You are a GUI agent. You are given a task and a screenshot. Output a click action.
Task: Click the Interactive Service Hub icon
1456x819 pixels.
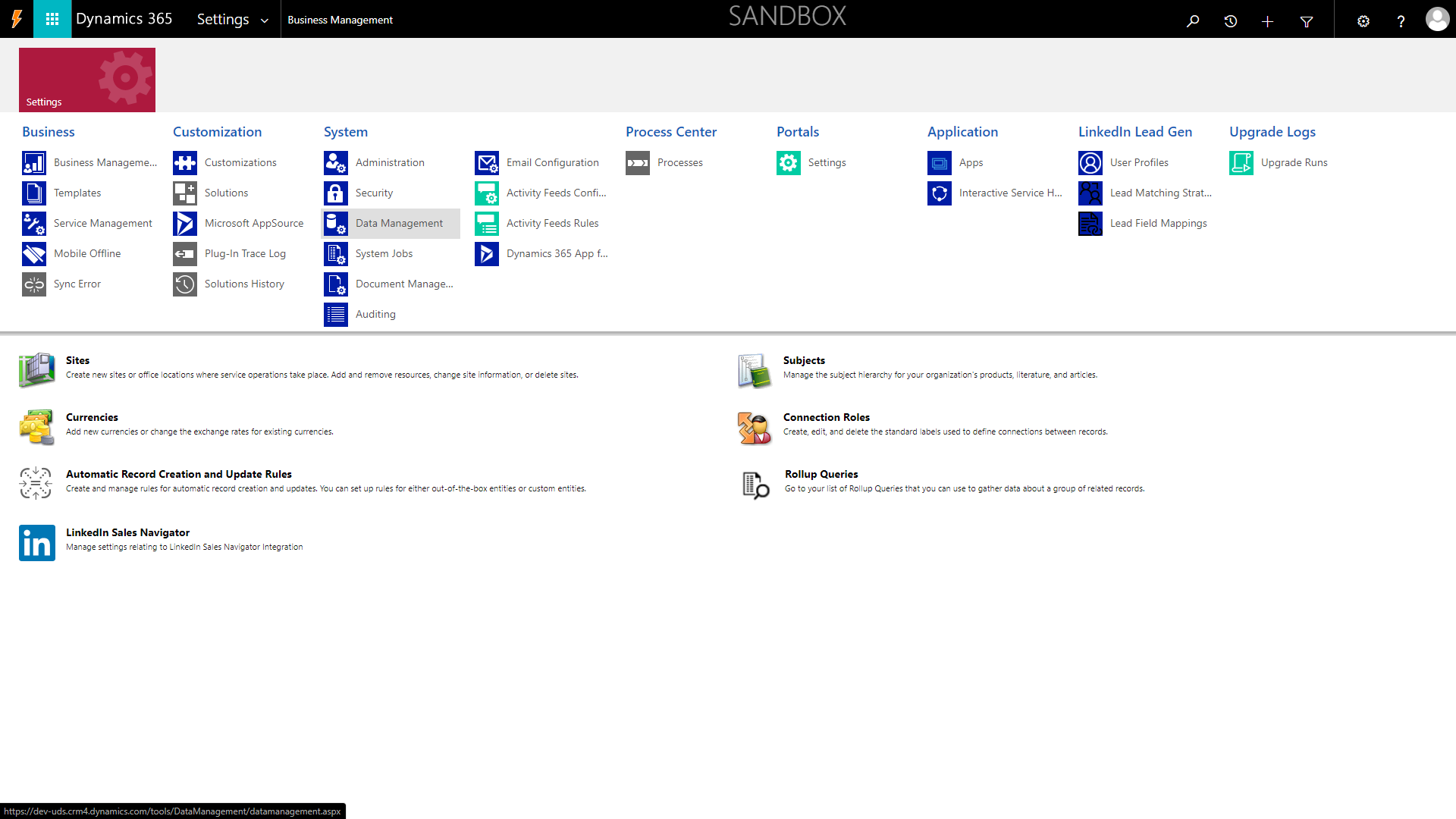click(940, 193)
